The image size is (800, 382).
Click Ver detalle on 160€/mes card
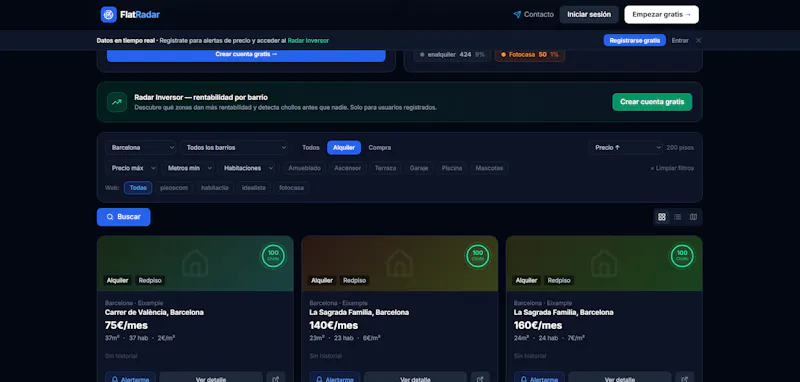[x=620, y=379]
